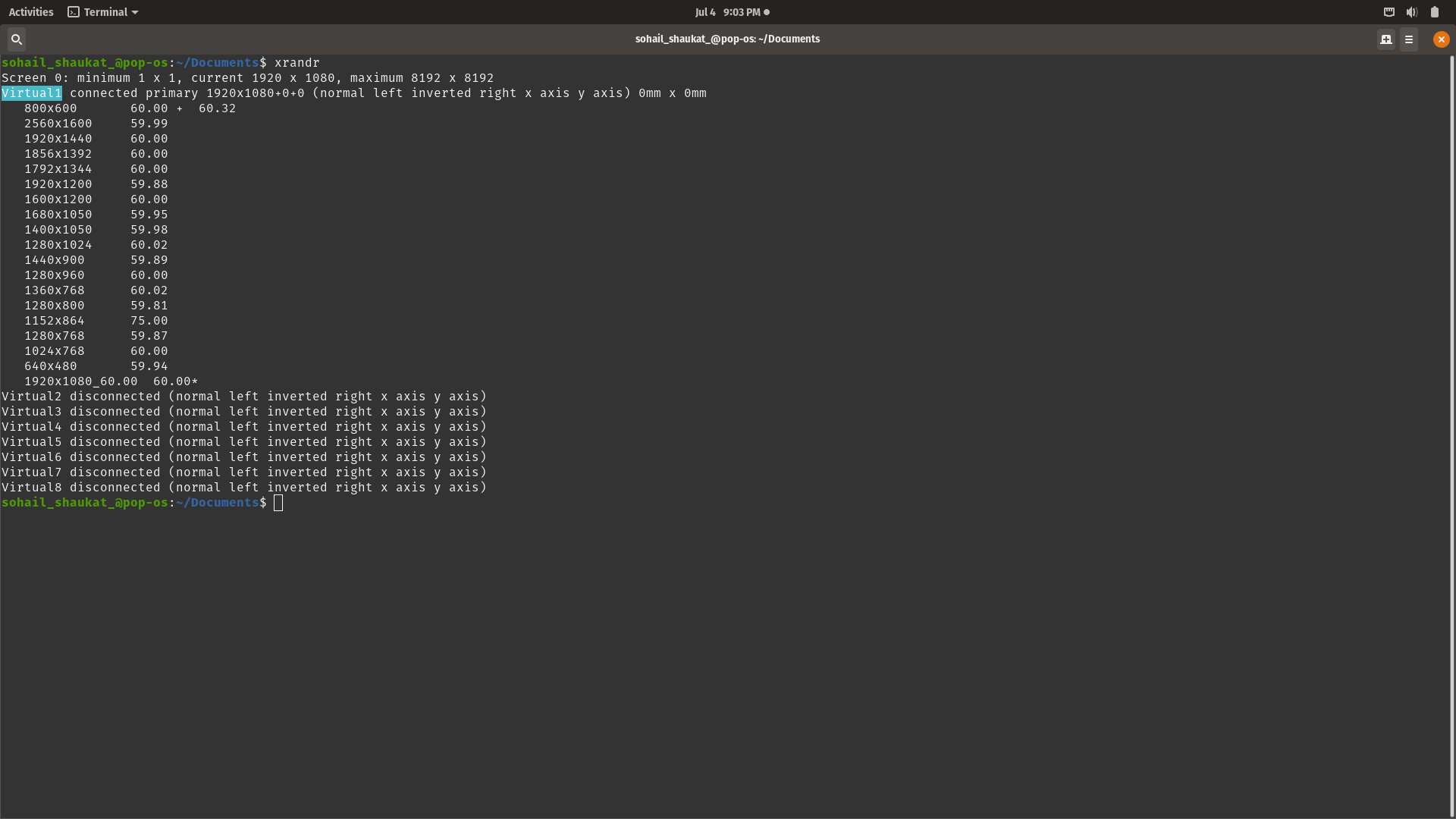Click the xrandr command text
This screenshot has width=1456, height=819.
(x=297, y=63)
